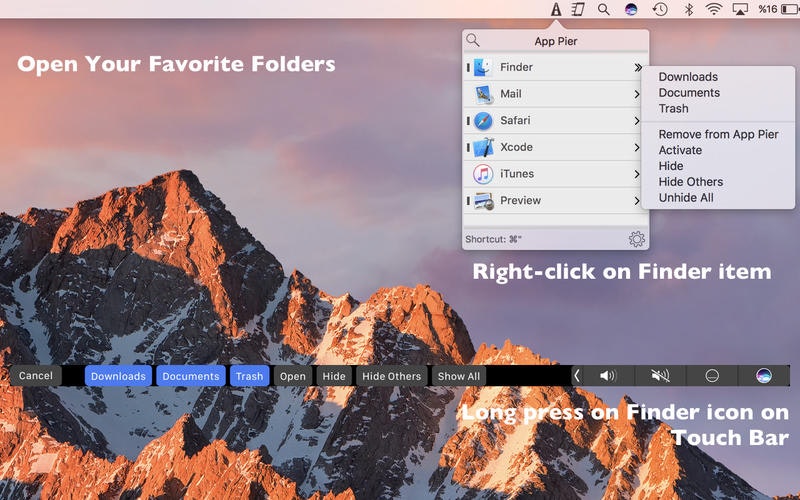Tap Open on the Touch Bar
This screenshot has height=500, width=800.
(293, 376)
